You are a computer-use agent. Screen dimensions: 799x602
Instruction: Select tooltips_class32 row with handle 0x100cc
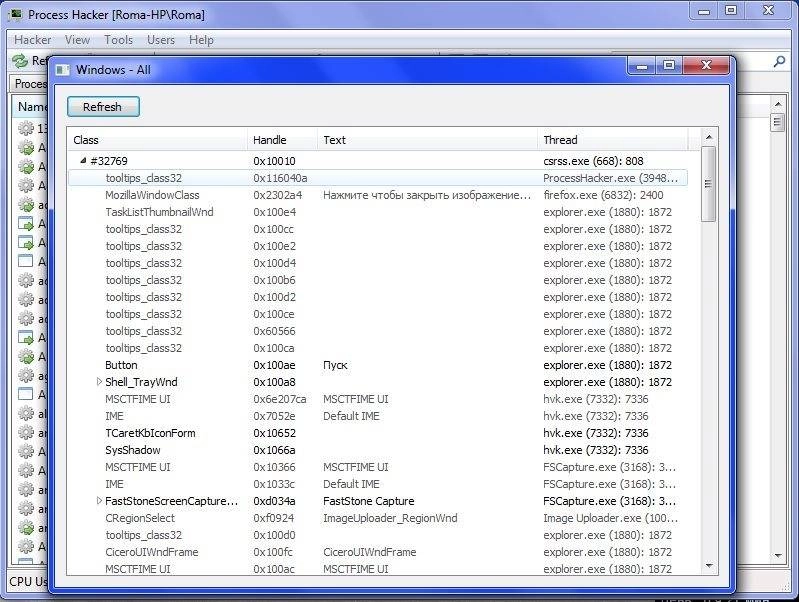[x=378, y=229]
